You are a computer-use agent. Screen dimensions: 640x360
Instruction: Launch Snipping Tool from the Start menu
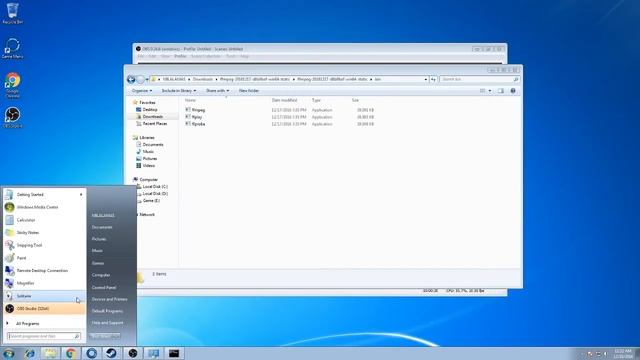point(44,245)
